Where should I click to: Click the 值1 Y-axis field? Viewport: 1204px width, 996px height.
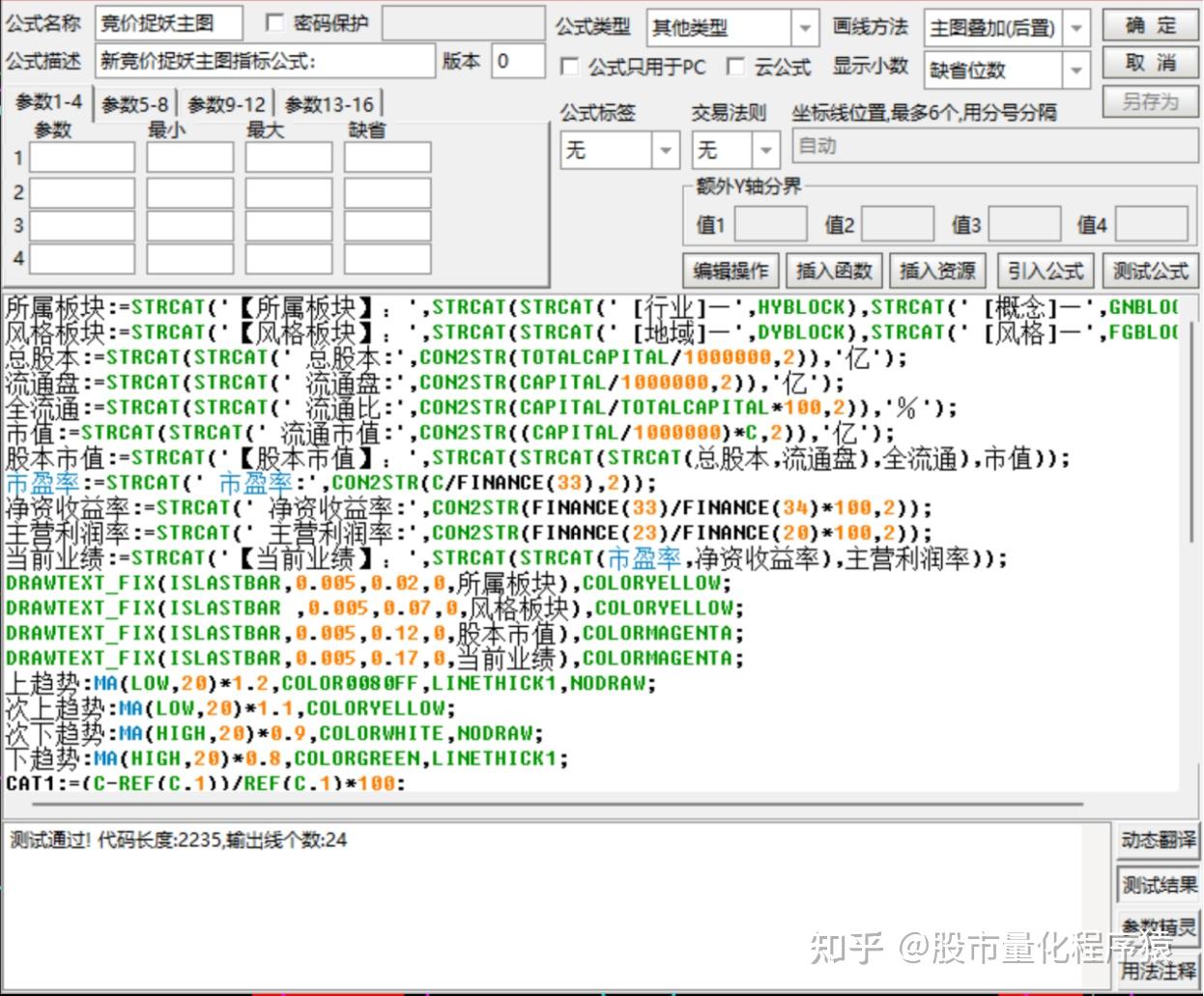point(769,224)
